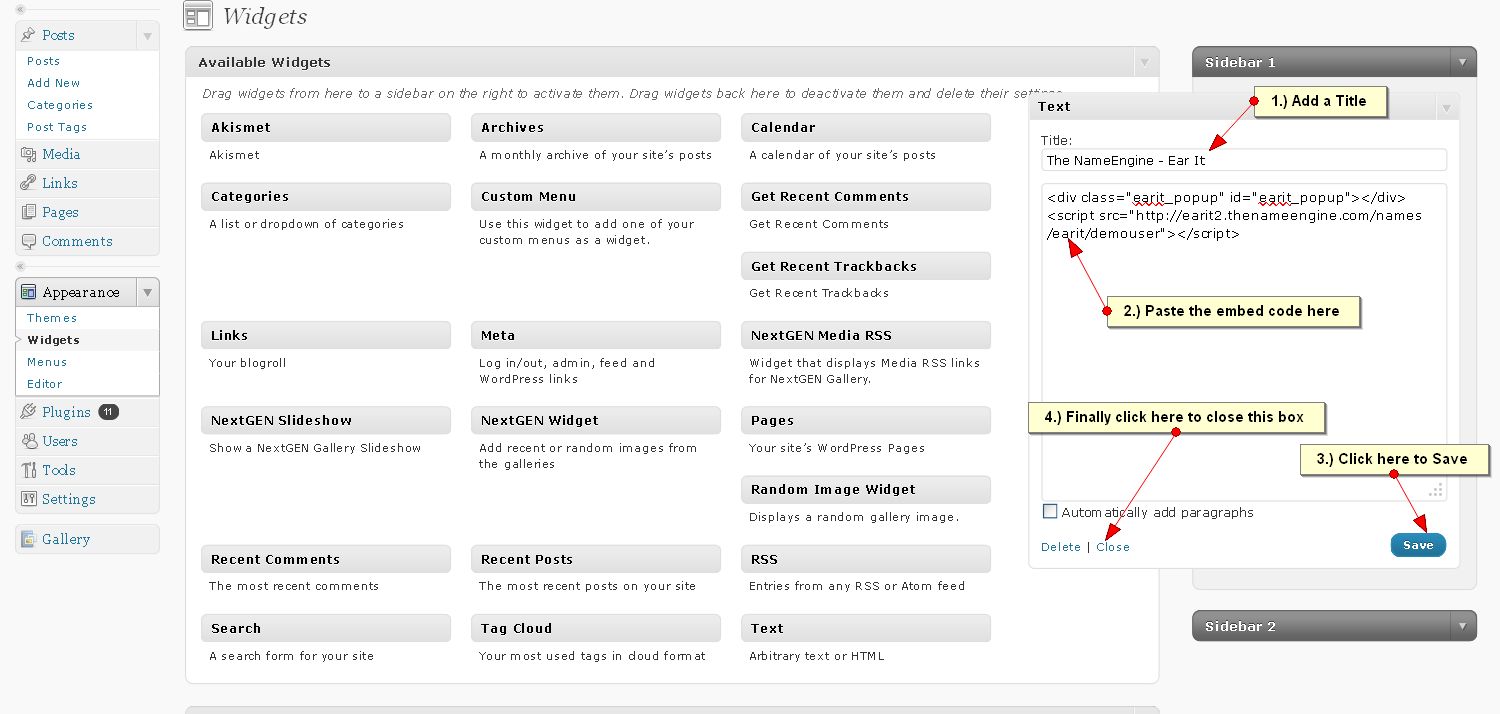Select the NextGEN Slideshow widget
This screenshot has height=714, width=1500.
point(326,421)
